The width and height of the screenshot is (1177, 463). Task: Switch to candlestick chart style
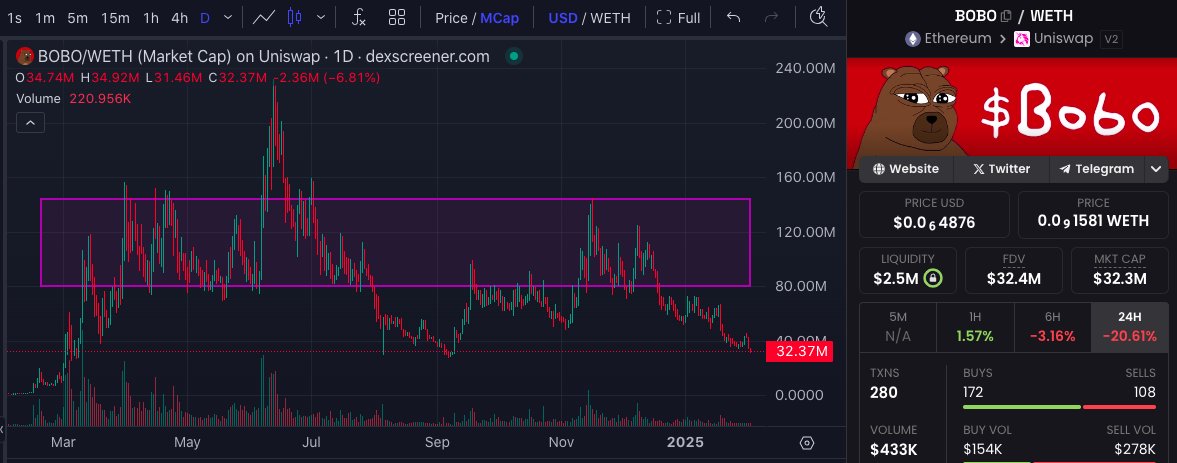[295, 17]
